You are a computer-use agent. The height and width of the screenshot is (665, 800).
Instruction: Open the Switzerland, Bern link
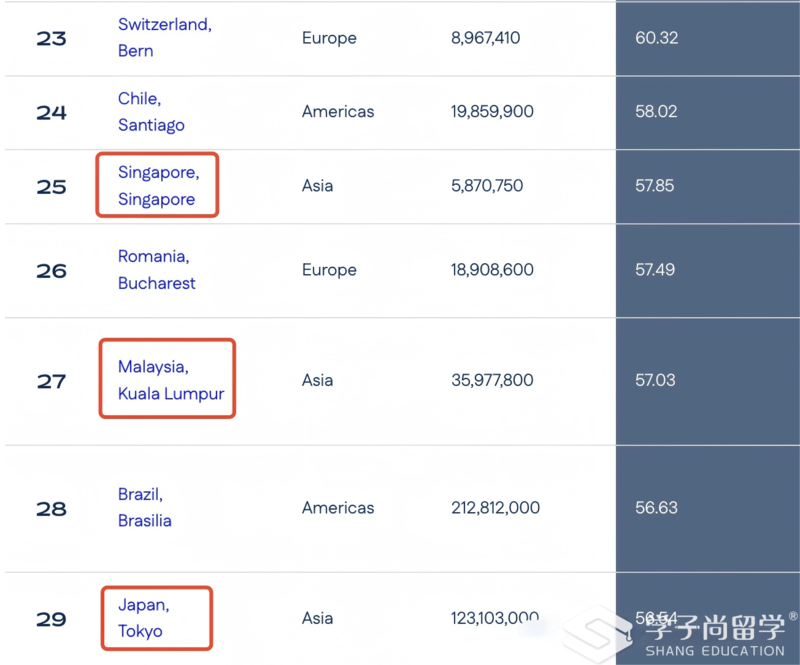click(165, 38)
